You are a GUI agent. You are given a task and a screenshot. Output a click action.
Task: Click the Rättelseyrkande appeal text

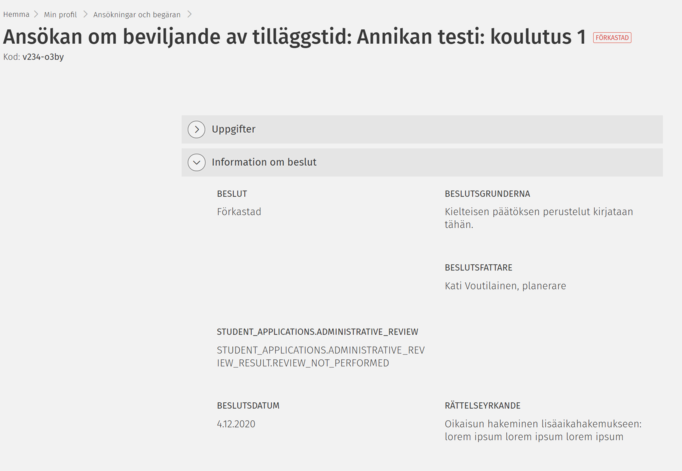[x=542, y=430]
